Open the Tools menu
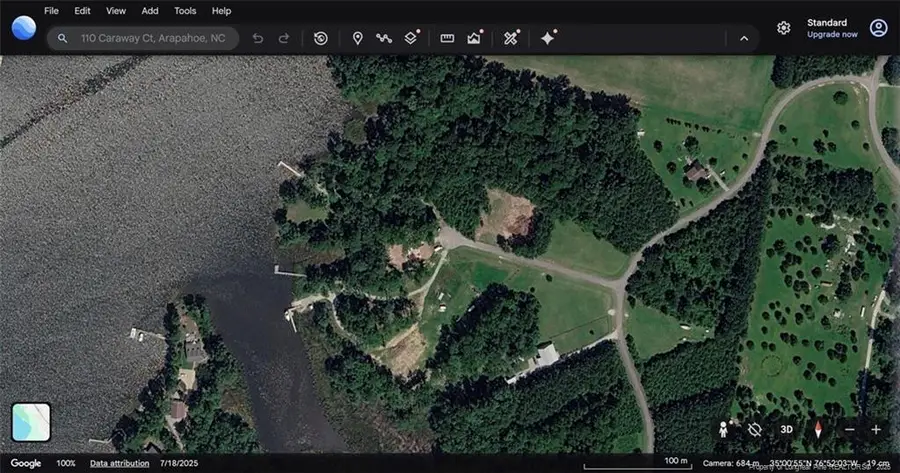This screenshot has height=473, width=900. click(185, 11)
